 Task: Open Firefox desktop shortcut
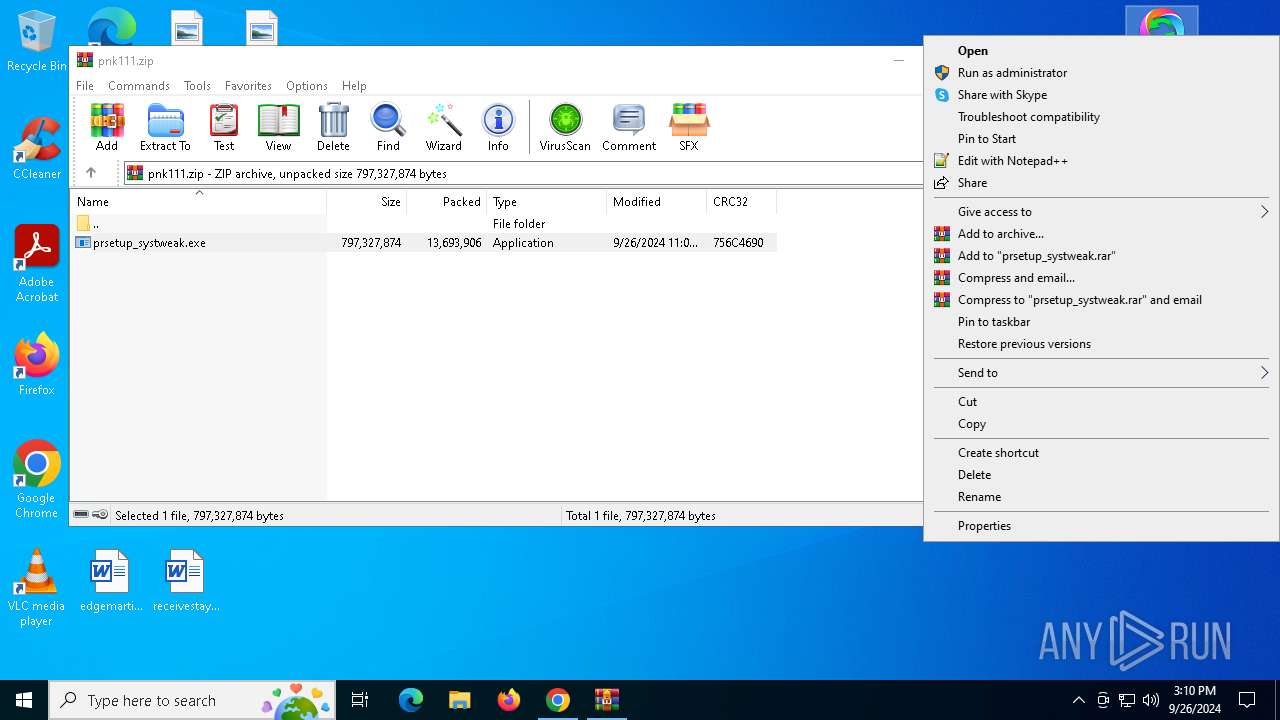tap(37, 364)
